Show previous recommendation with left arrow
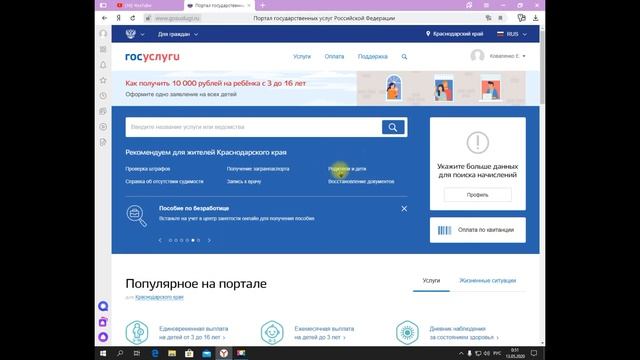 coord(160,240)
